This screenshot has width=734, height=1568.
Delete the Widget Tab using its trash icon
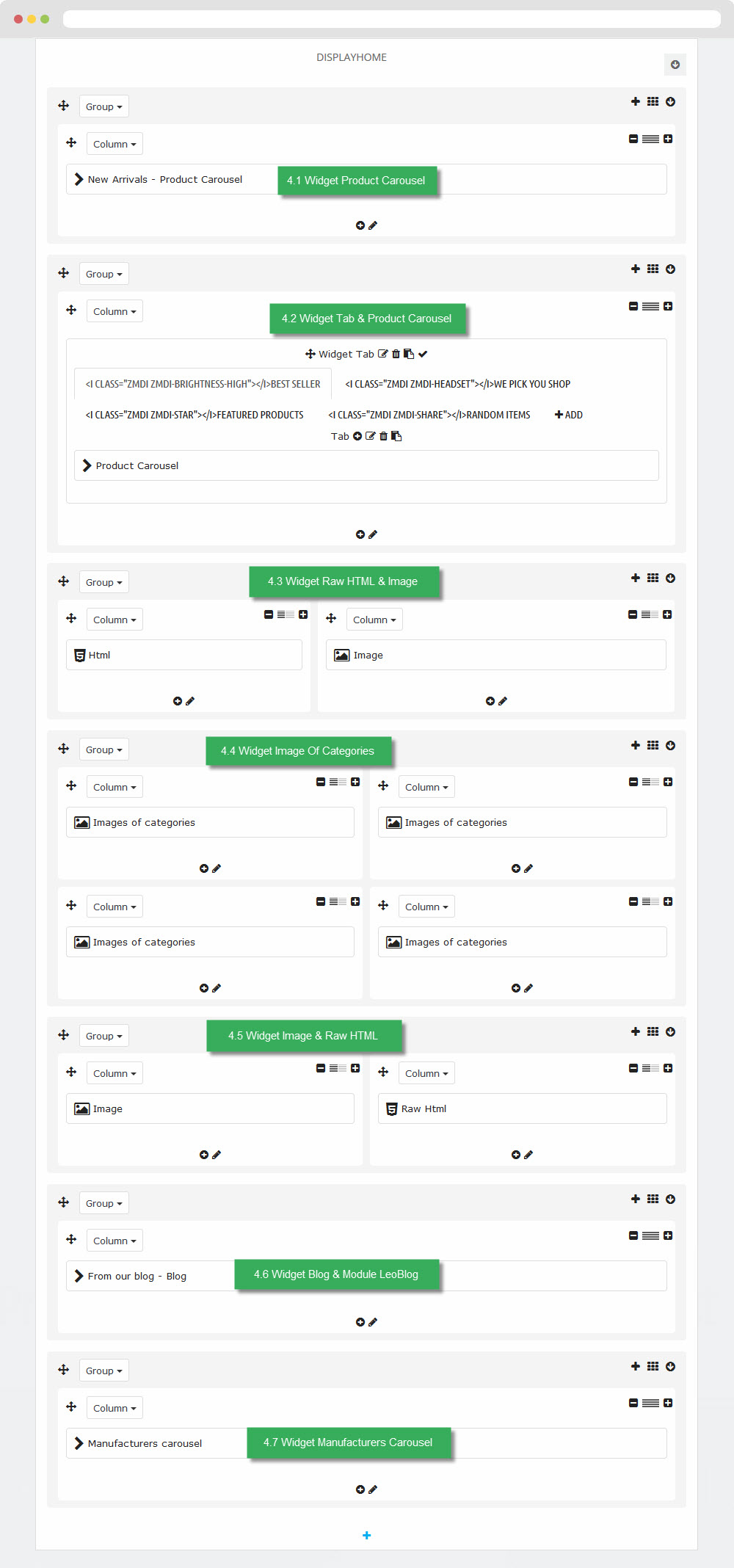point(396,354)
